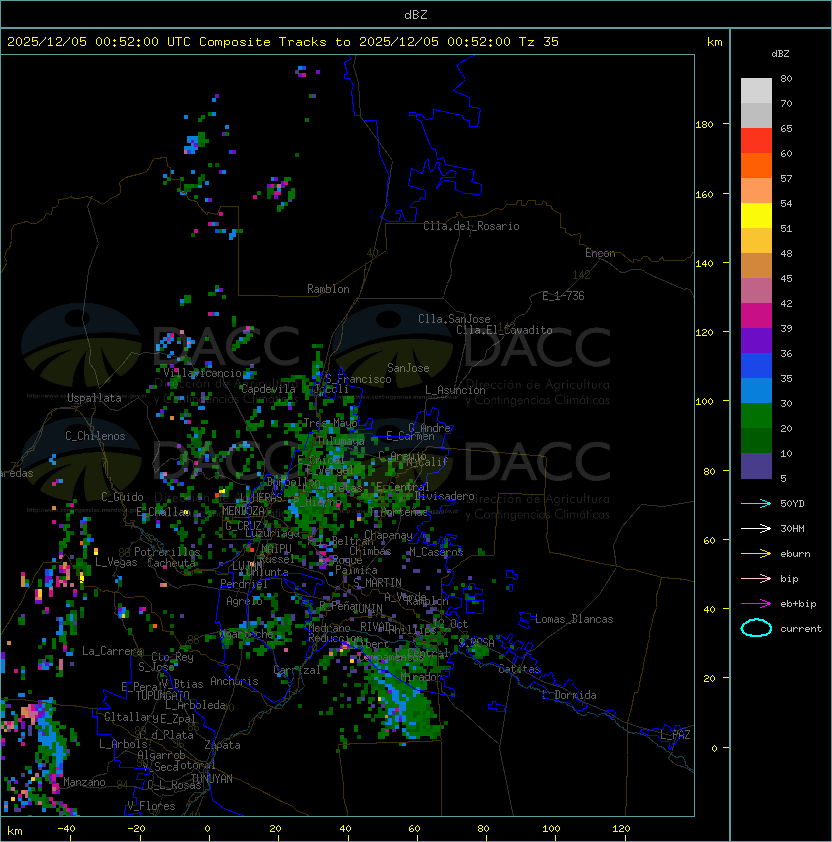
Task: Choose the tan 45-48 dBZ swatch
Action: tap(756, 265)
